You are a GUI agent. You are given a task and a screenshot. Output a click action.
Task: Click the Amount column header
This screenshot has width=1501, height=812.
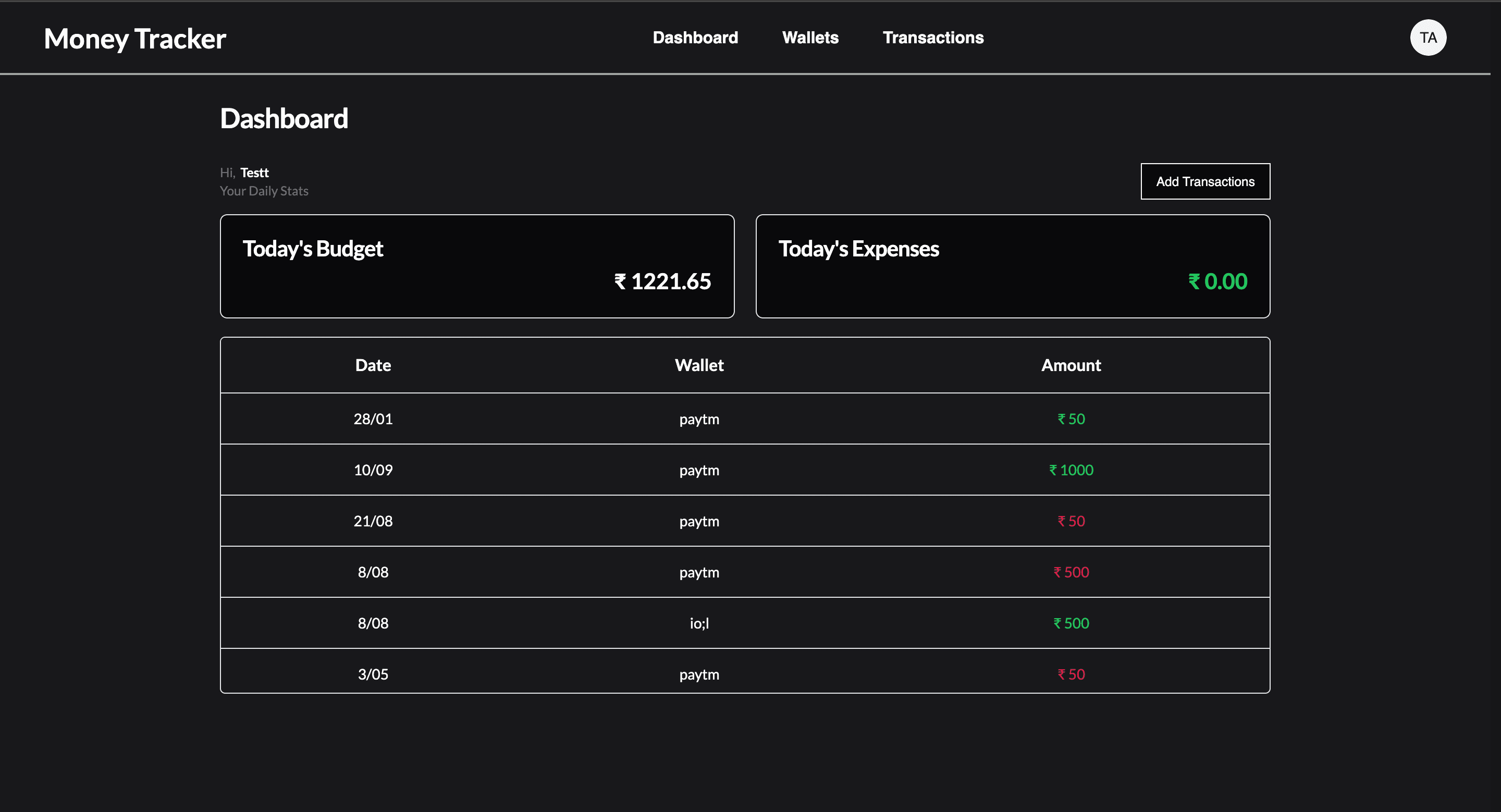(1071, 365)
